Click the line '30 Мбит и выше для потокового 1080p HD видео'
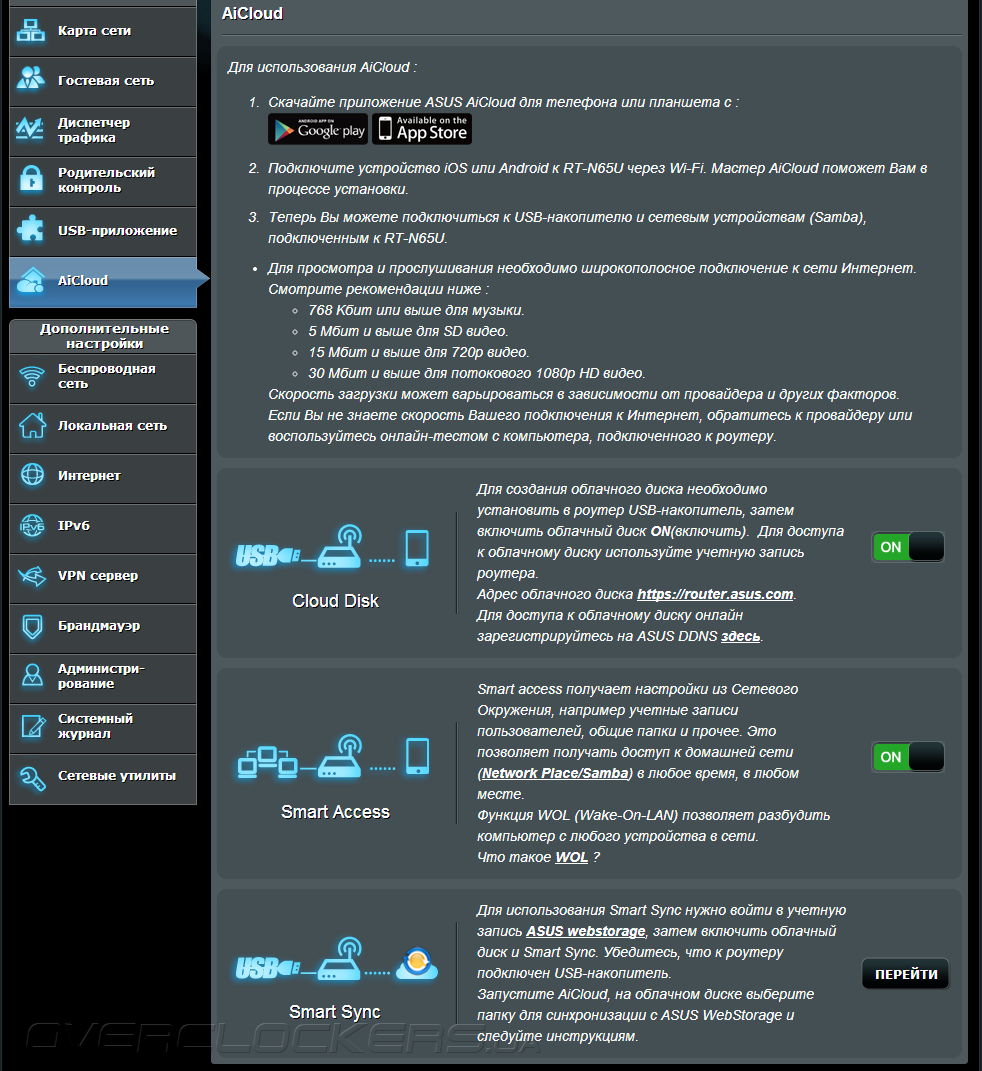982x1071 pixels. click(x=477, y=373)
